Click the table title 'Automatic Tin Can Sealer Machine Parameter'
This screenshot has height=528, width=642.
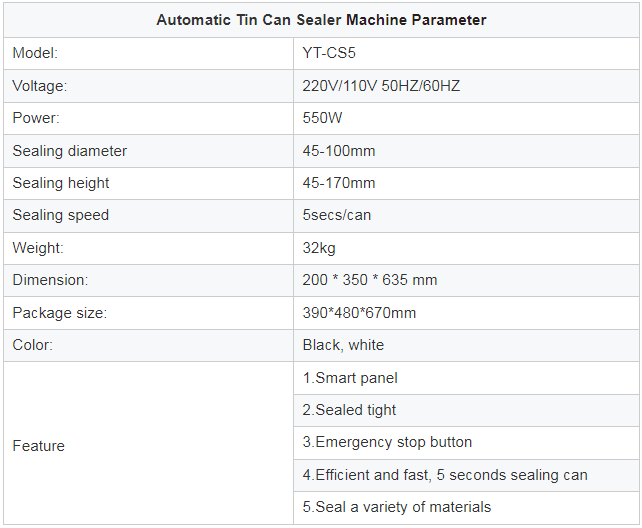[x=320, y=20]
